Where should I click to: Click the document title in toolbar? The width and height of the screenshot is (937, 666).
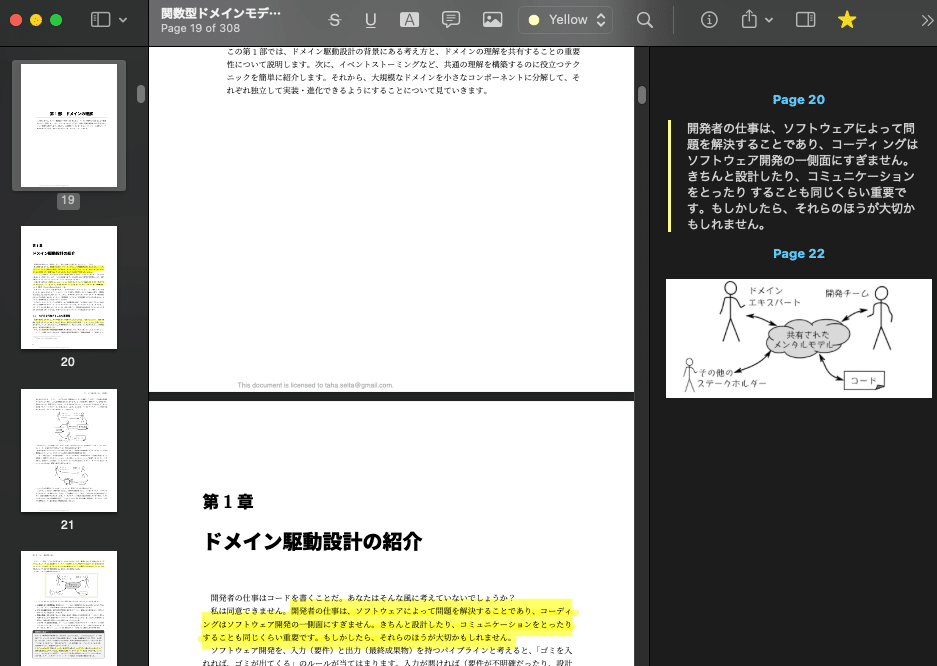tap(221, 13)
